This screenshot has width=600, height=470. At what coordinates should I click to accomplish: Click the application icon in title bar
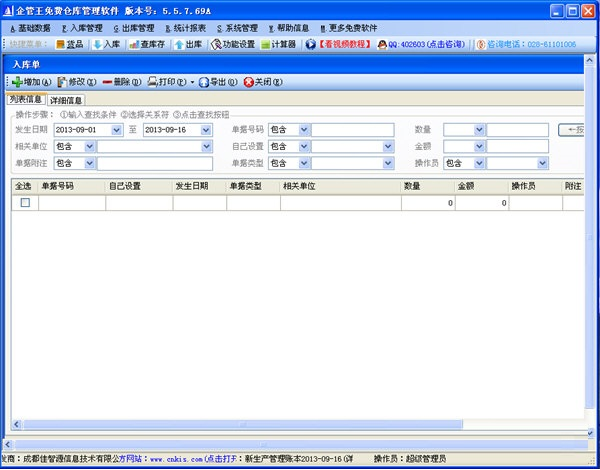point(8,11)
